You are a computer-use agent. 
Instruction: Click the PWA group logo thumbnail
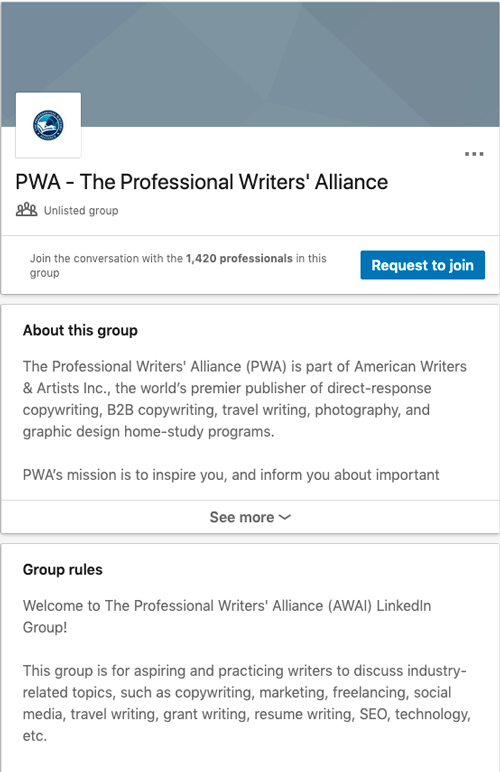click(48, 125)
